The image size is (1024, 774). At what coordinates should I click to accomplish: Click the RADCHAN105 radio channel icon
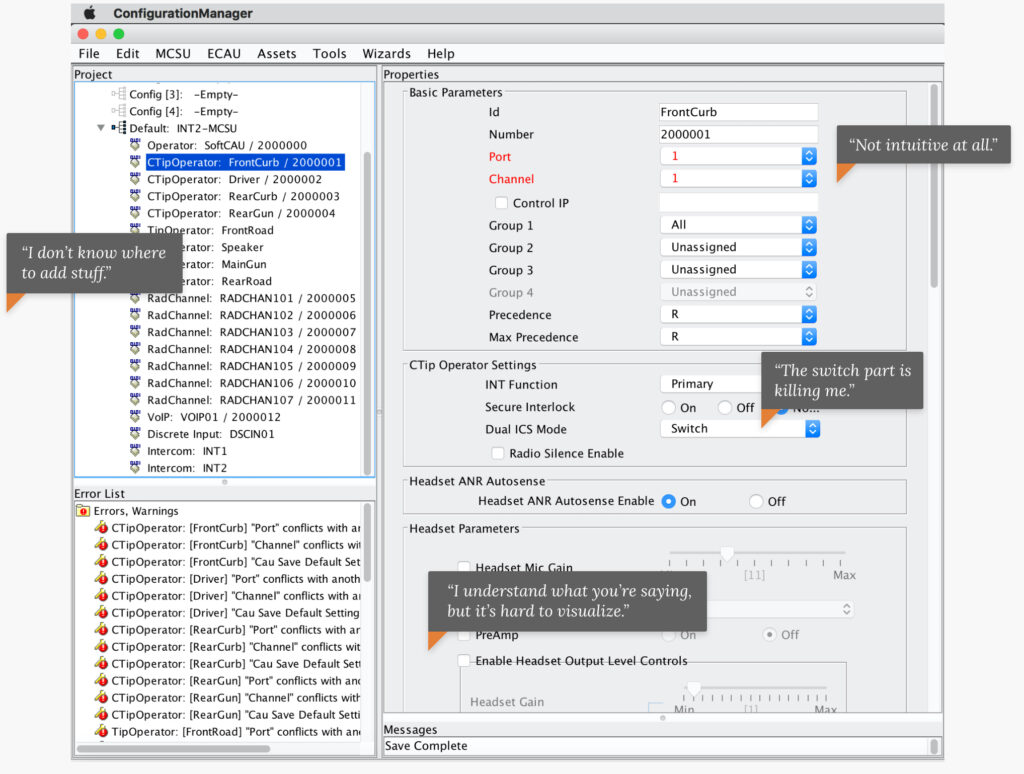pos(135,366)
